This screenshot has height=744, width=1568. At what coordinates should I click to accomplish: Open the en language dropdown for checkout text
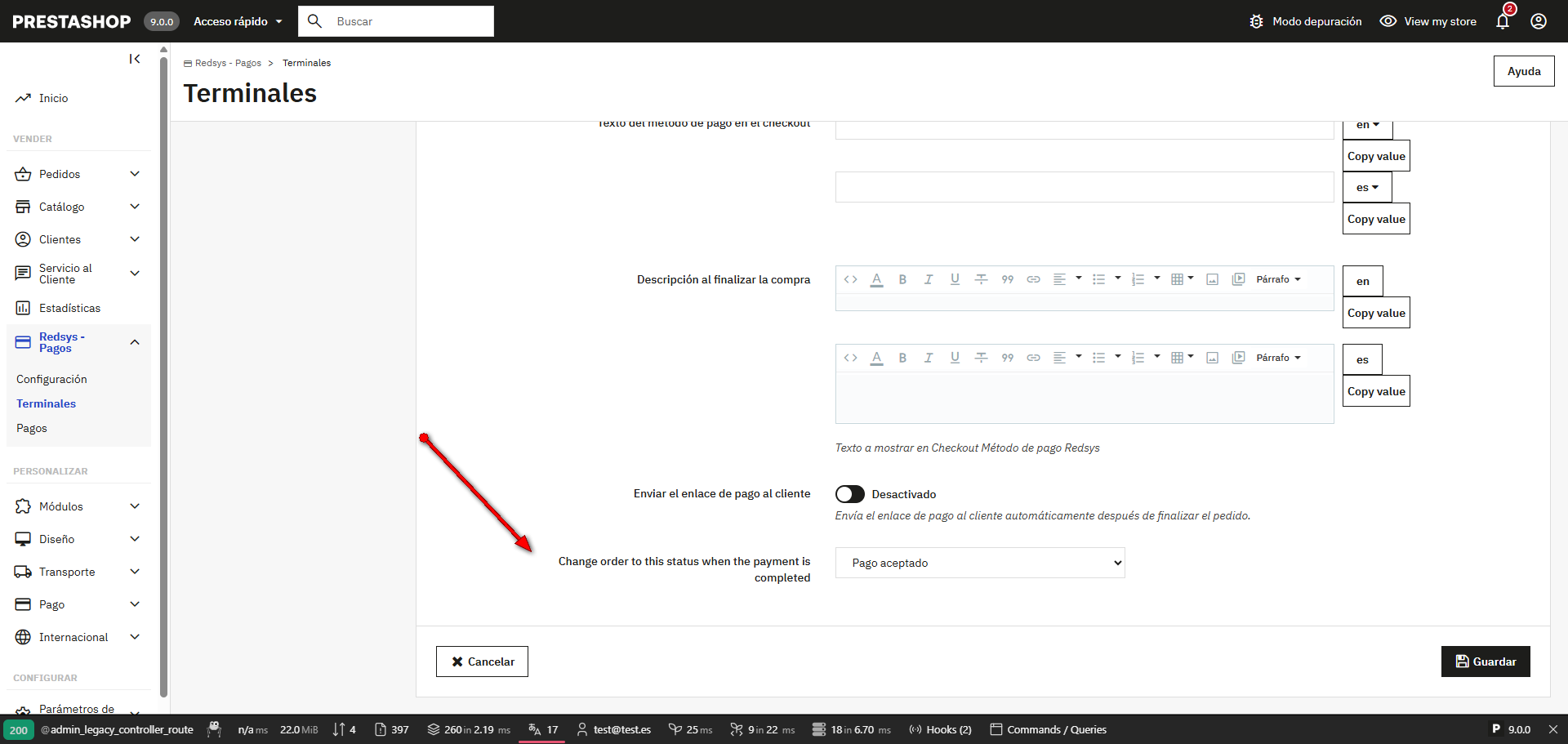pos(1367,127)
